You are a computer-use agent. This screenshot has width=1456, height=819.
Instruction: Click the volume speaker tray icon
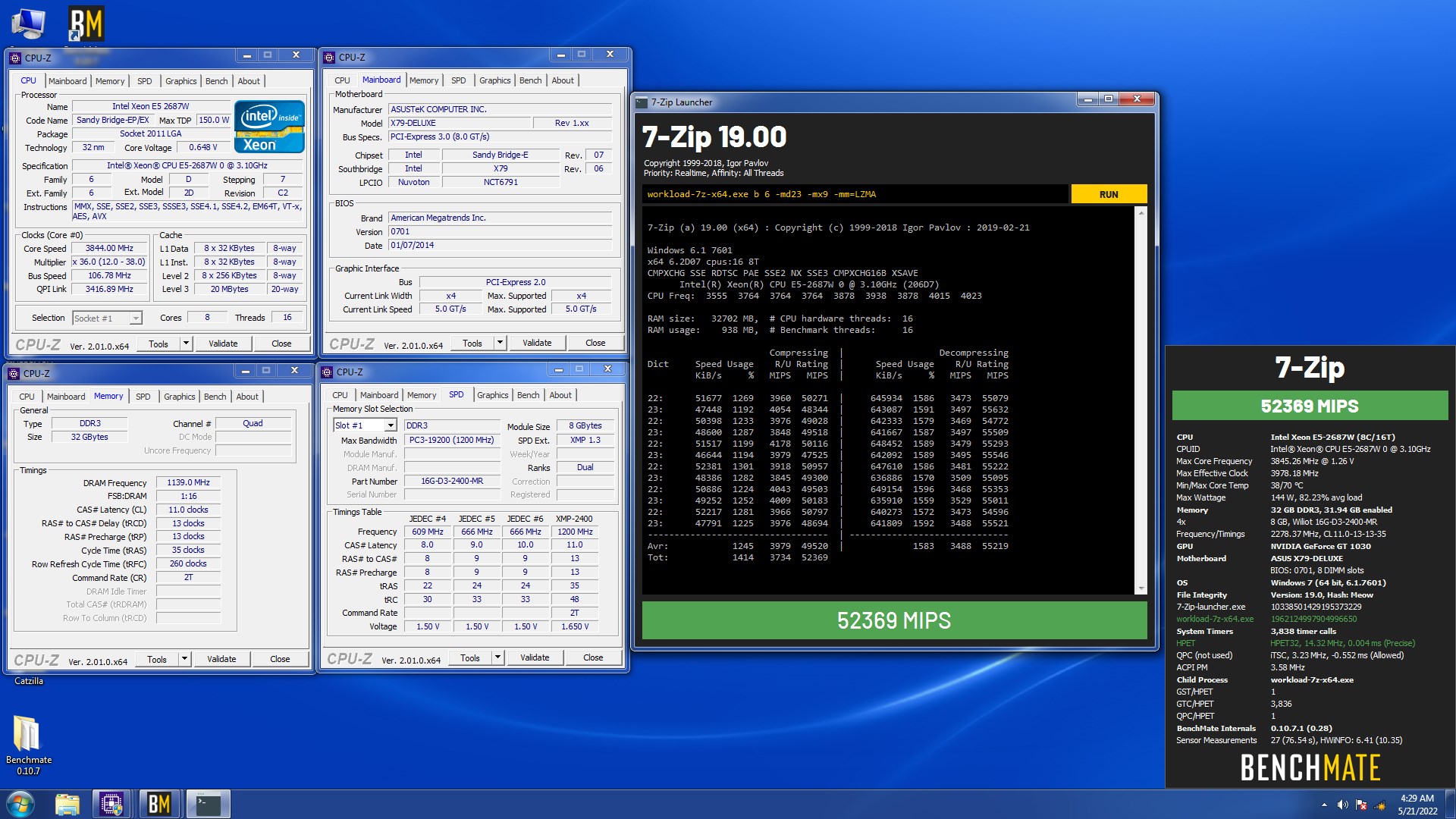click(1342, 805)
